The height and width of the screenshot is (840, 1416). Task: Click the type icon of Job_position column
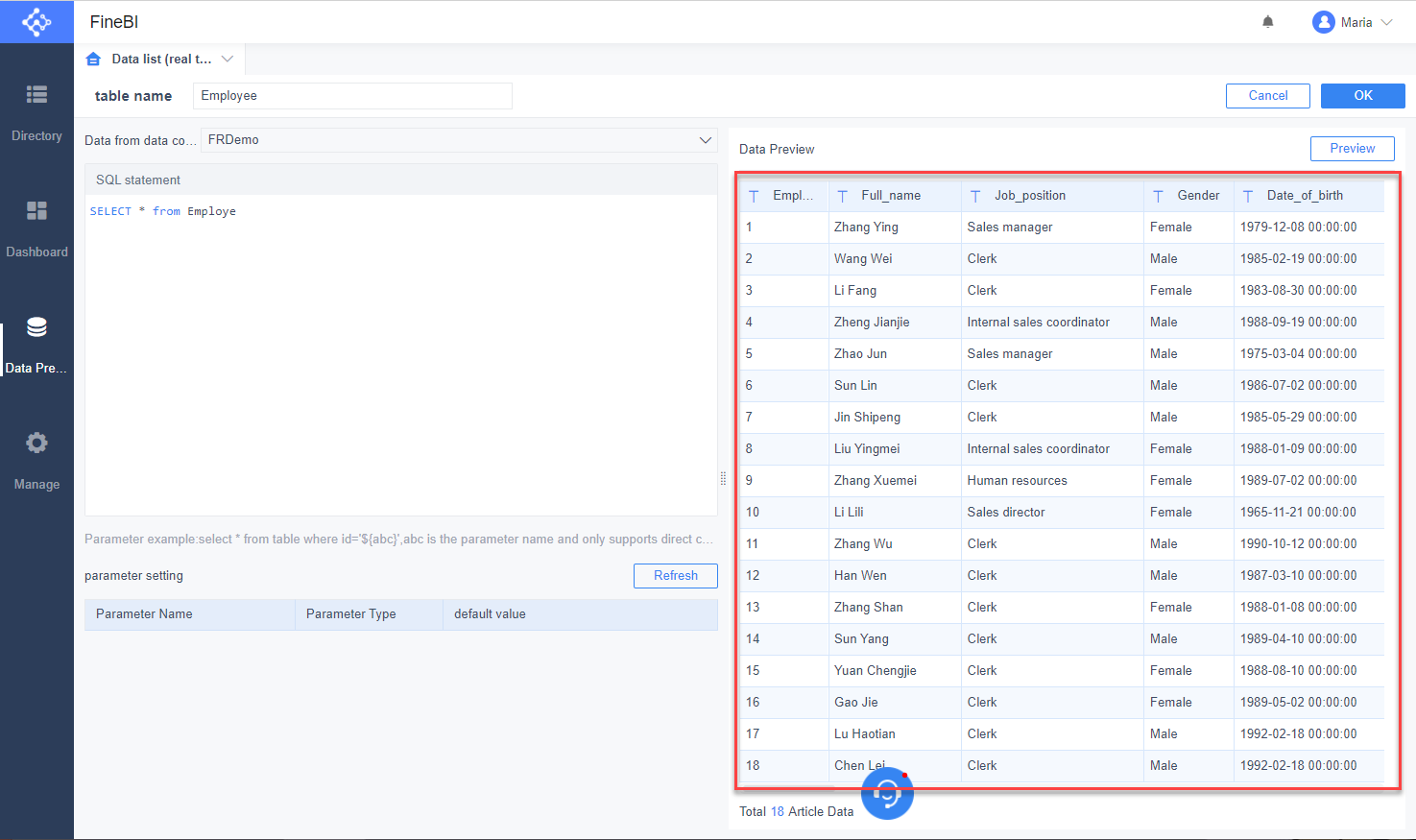tap(975, 196)
